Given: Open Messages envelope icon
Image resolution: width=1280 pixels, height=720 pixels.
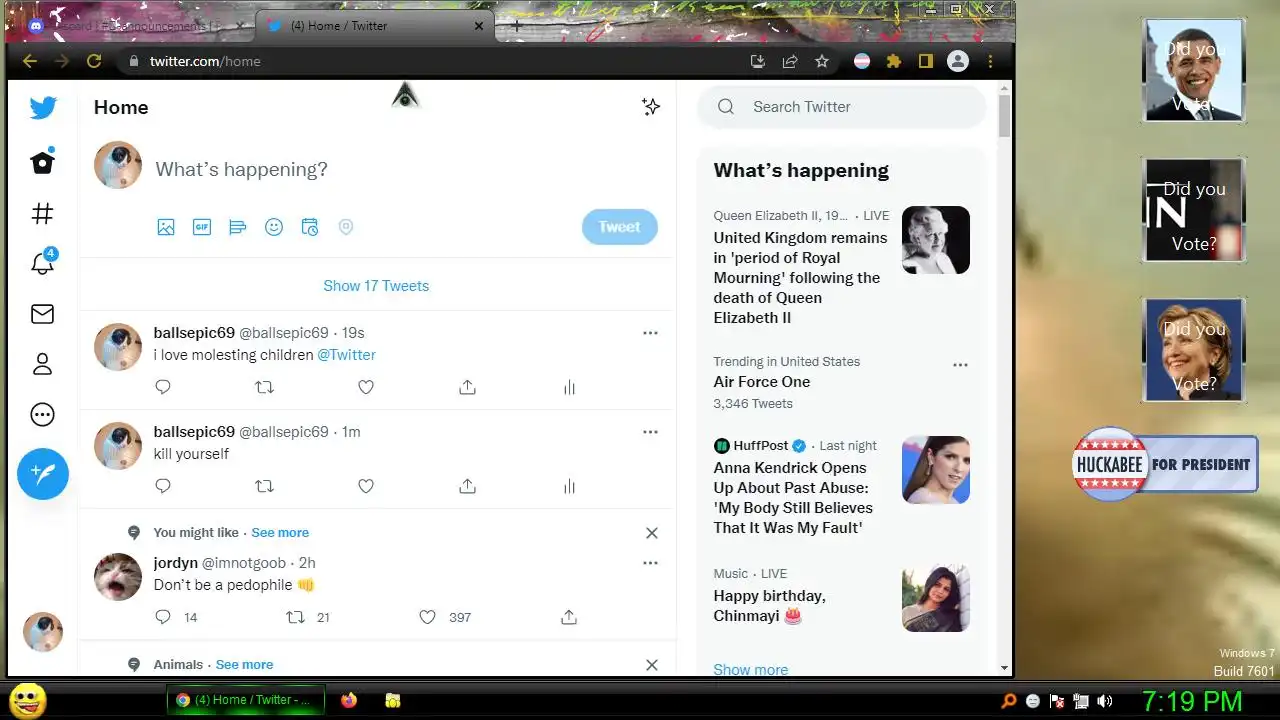Looking at the screenshot, I should 43,314.
